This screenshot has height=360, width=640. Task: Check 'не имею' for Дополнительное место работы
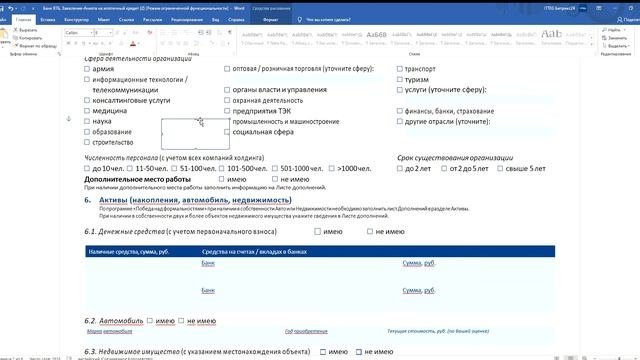click(x=275, y=179)
